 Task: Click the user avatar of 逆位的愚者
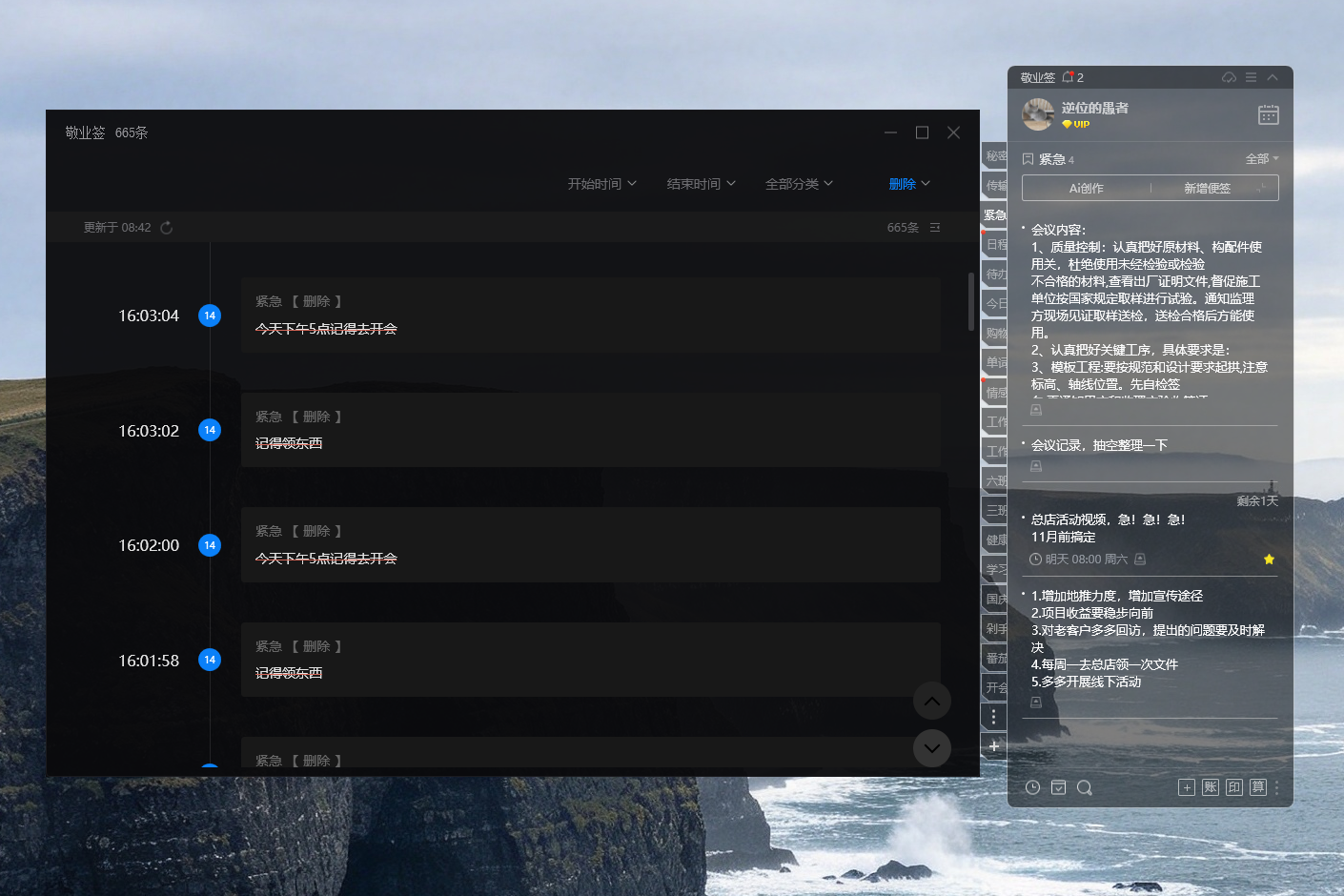pos(1038,114)
